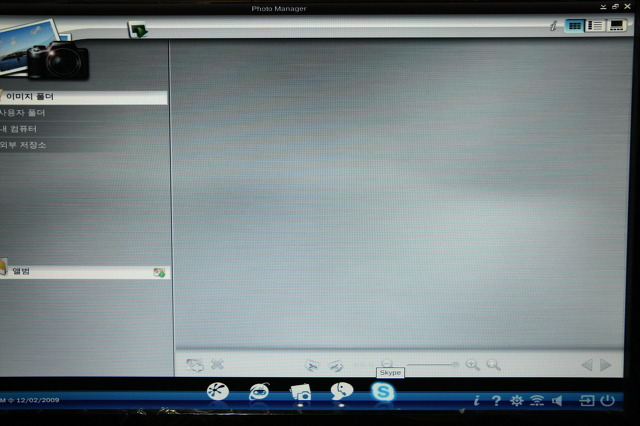Go to previous image arrow
This screenshot has width=640, height=426.
click(587, 365)
